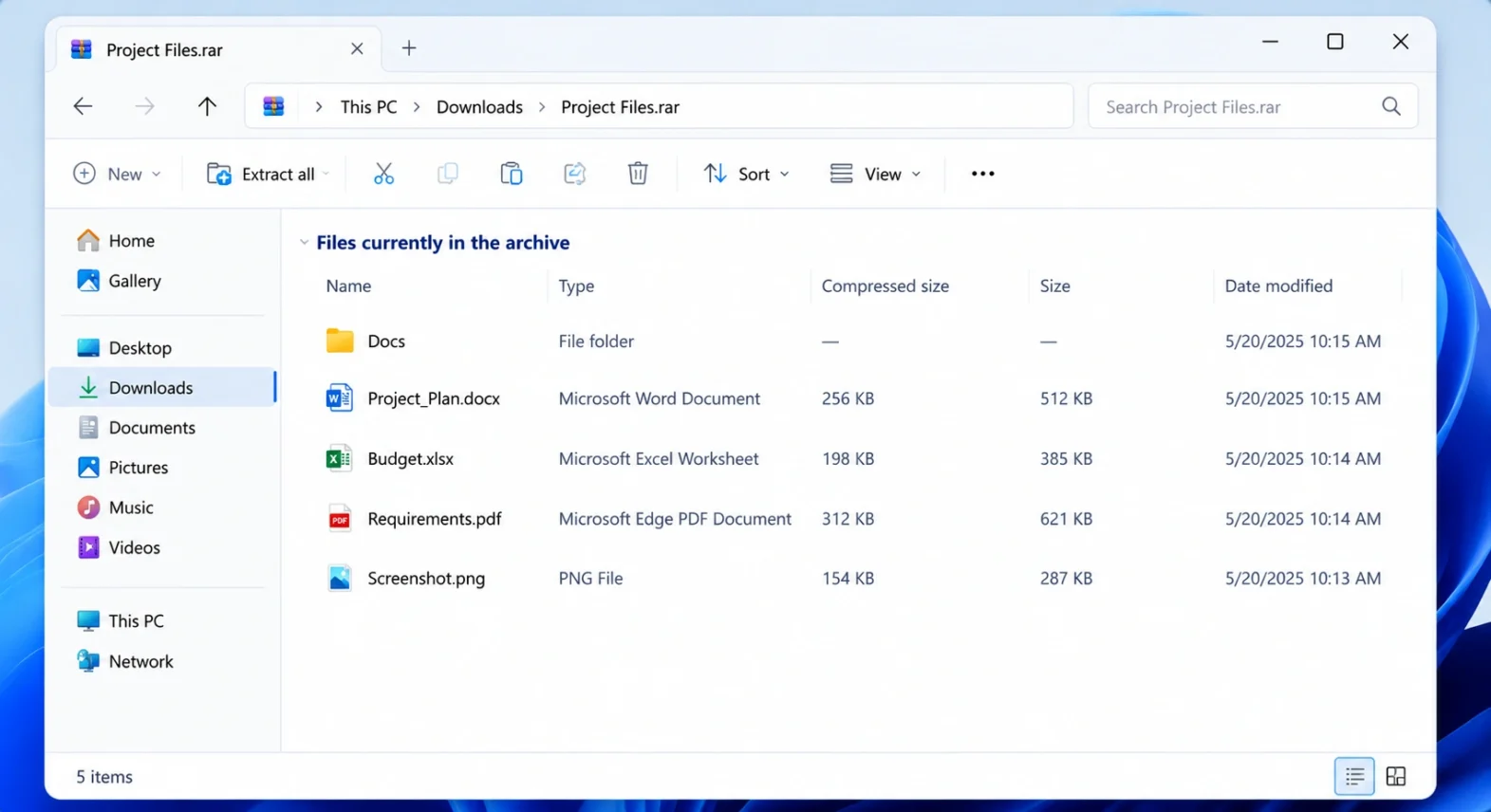
Task: Click Extract all button
Action: [268, 174]
